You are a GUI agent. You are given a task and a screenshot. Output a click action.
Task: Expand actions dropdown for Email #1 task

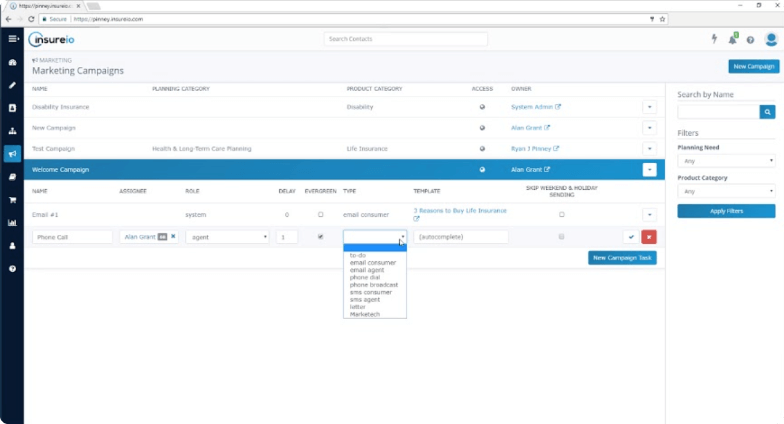point(650,215)
